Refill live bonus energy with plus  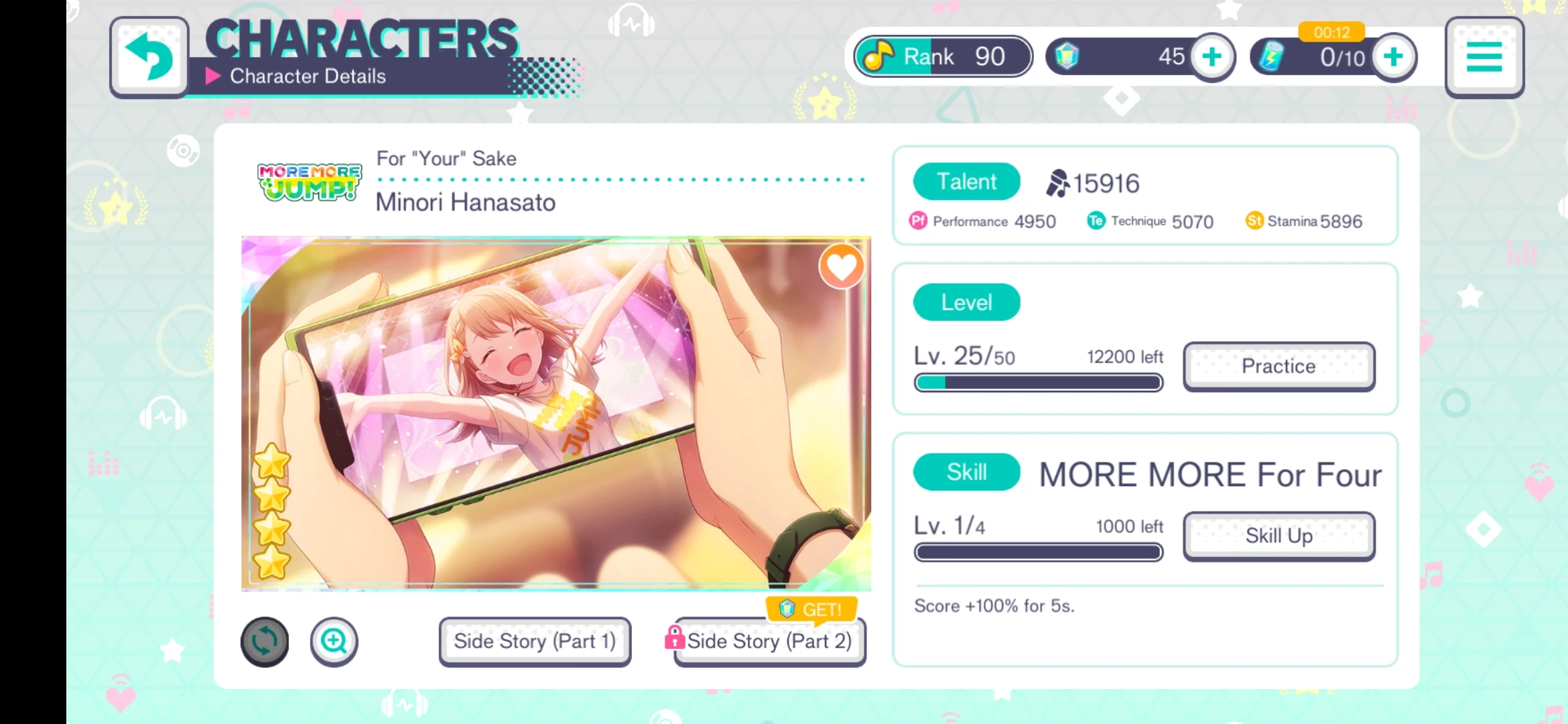(x=1394, y=57)
